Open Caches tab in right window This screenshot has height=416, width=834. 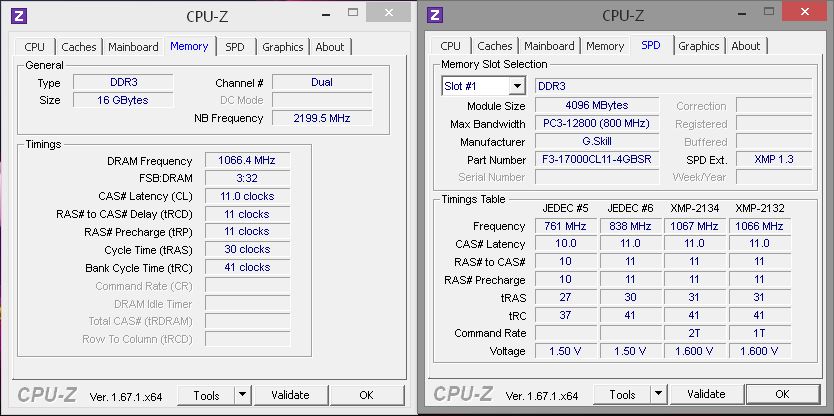(495, 46)
